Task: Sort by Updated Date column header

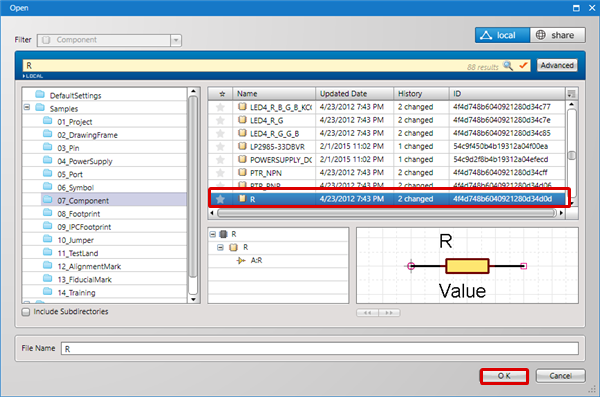Action: click(x=355, y=94)
